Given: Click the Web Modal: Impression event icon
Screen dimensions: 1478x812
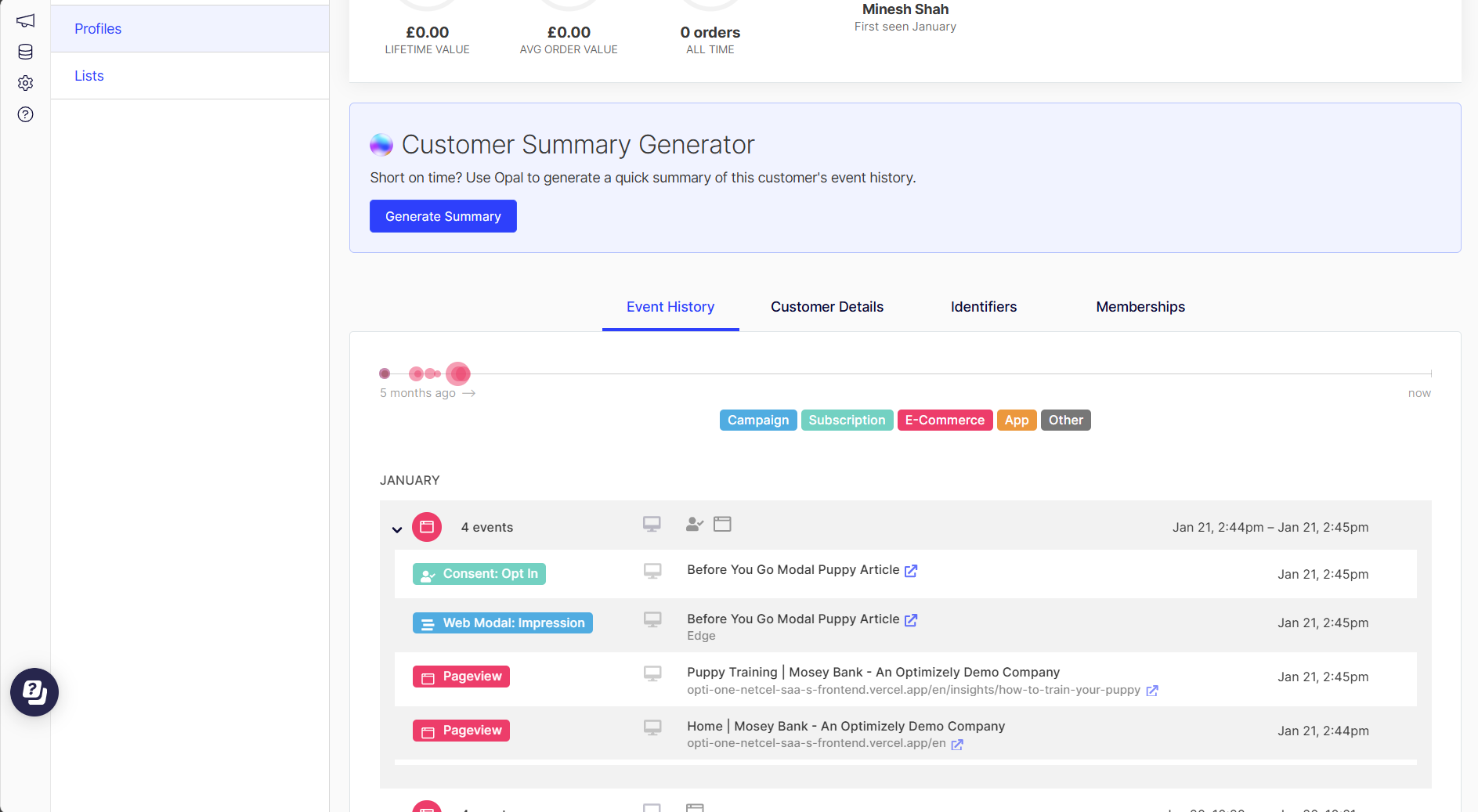Looking at the screenshot, I should (x=428, y=623).
